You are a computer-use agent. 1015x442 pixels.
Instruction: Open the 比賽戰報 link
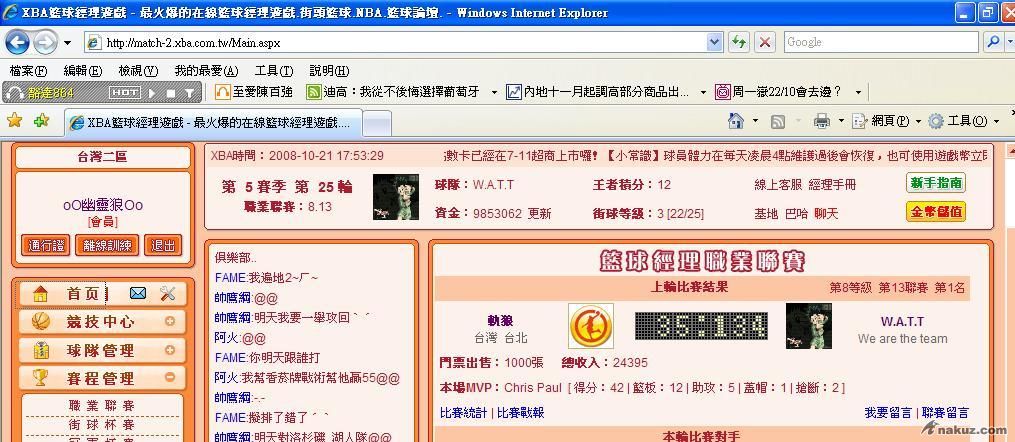point(521,413)
